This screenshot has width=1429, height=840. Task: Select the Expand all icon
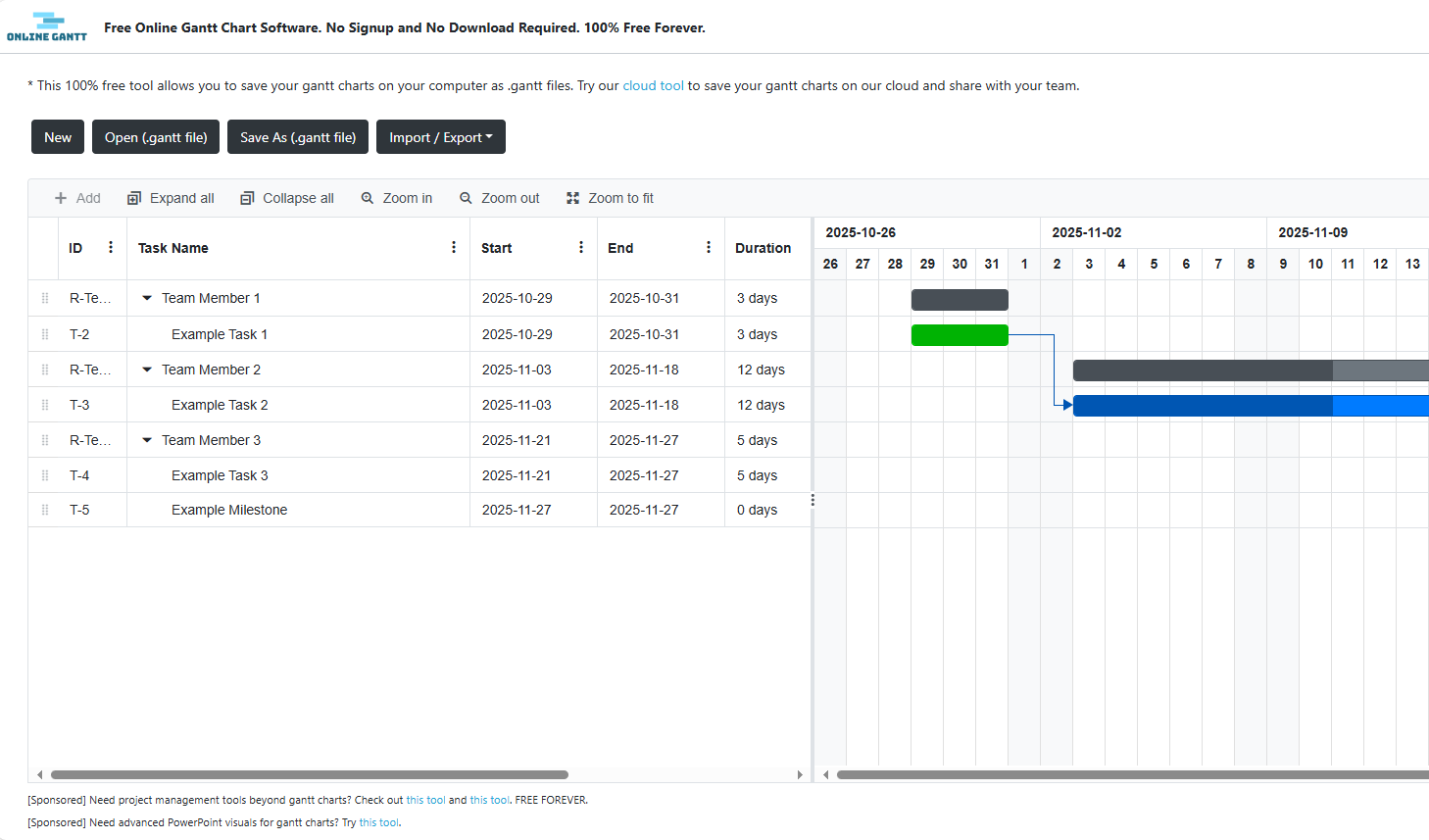pyautogui.click(x=133, y=197)
